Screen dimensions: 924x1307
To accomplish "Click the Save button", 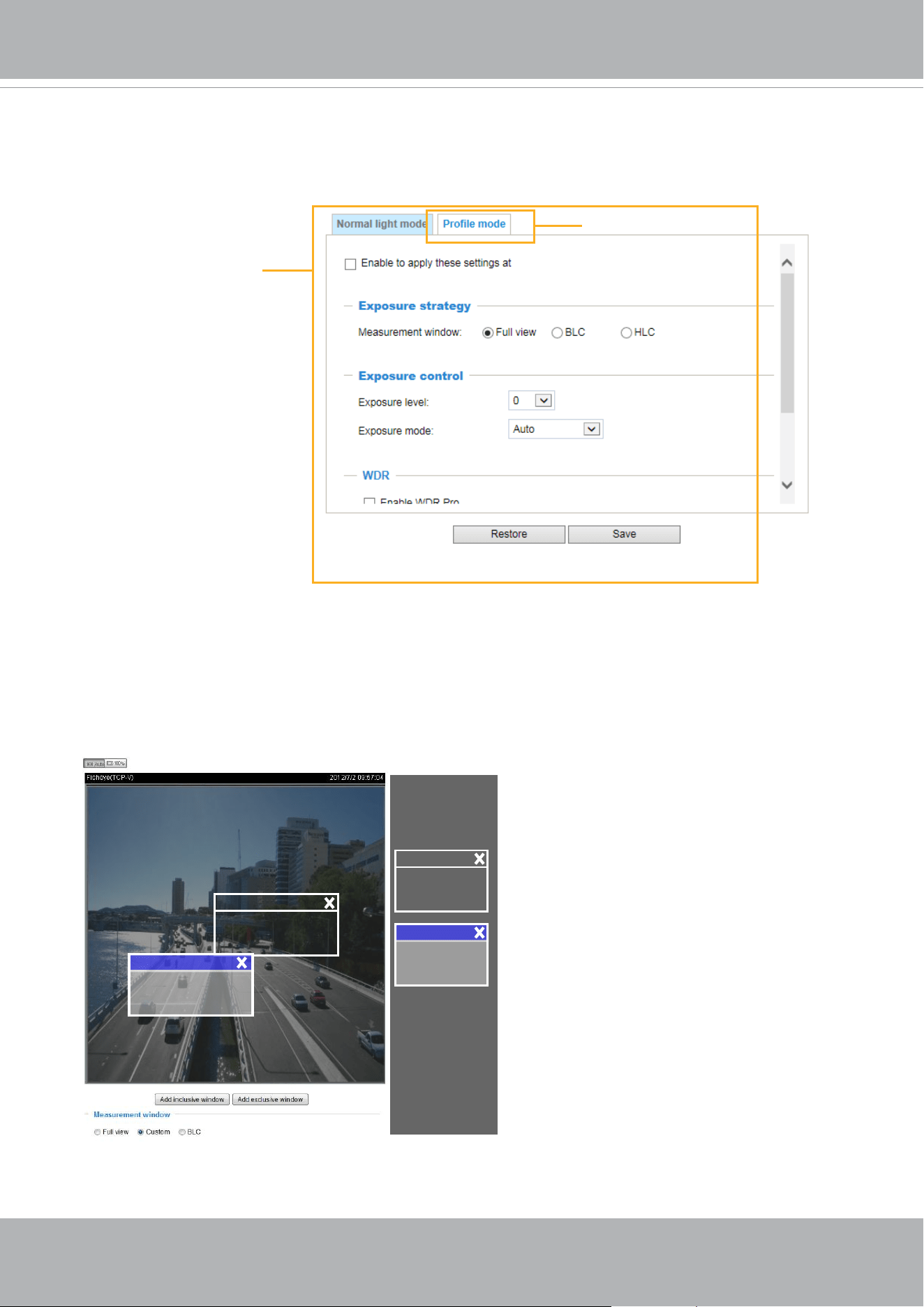I will (x=624, y=534).
